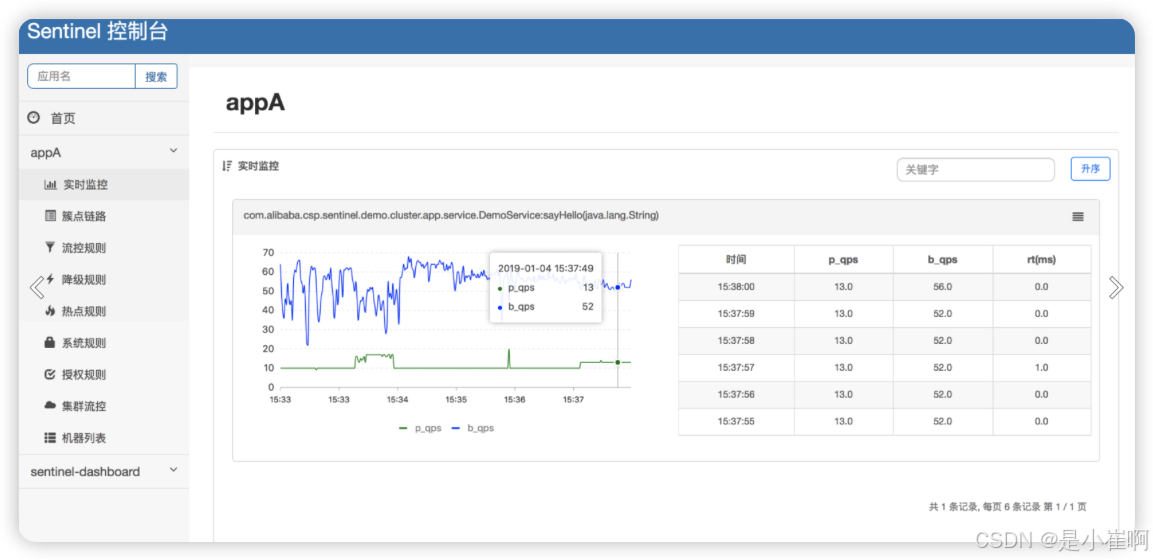Click the 15:37:58 time cell
Screen dimensions: 1153x560
tap(736, 341)
